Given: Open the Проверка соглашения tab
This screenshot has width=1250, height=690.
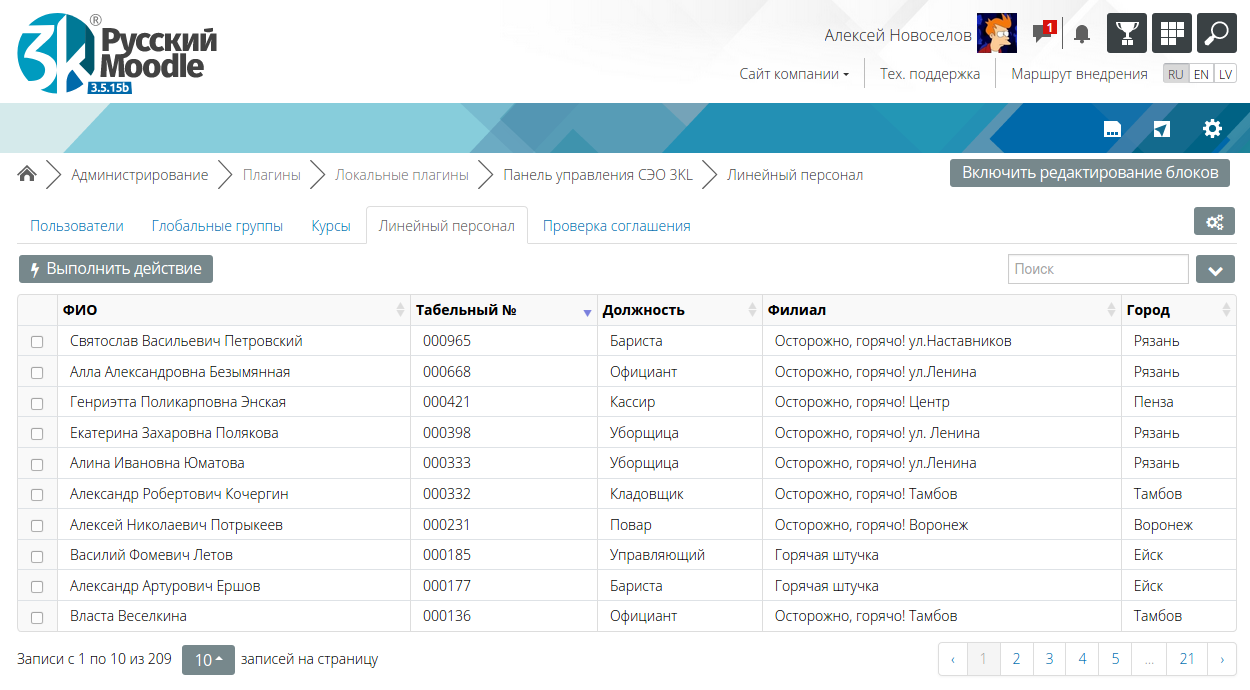Looking at the screenshot, I should 616,226.
